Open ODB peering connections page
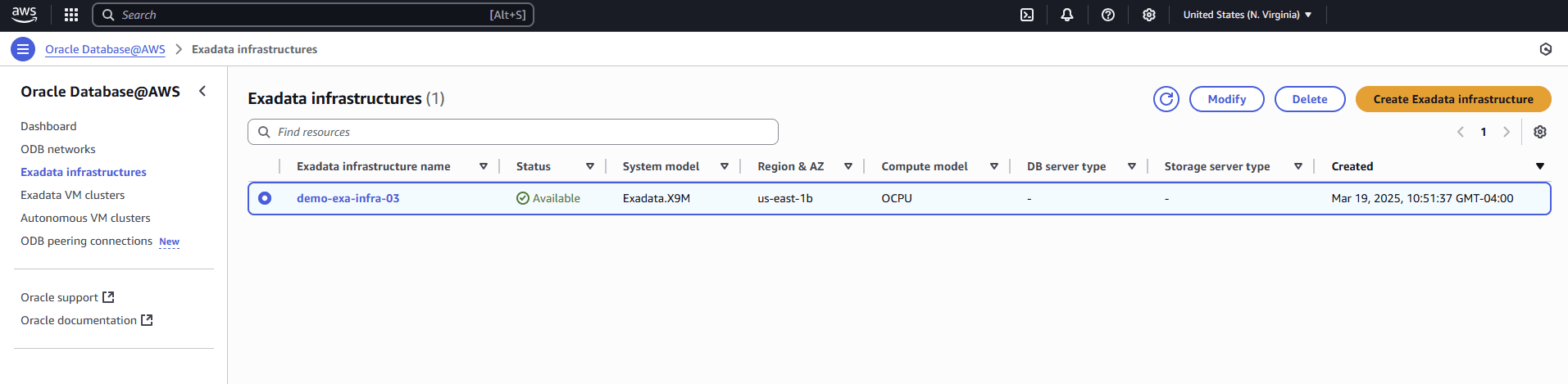 (x=86, y=241)
